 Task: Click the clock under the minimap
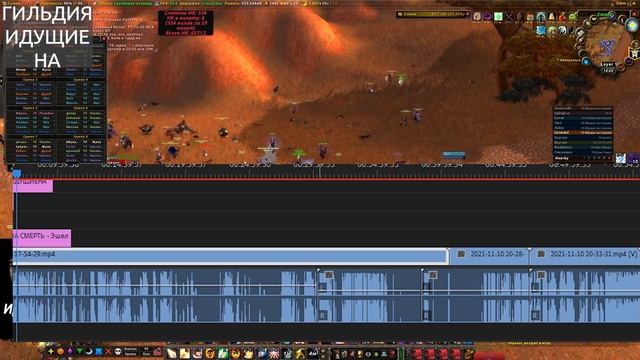pyautogui.click(x=608, y=71)
